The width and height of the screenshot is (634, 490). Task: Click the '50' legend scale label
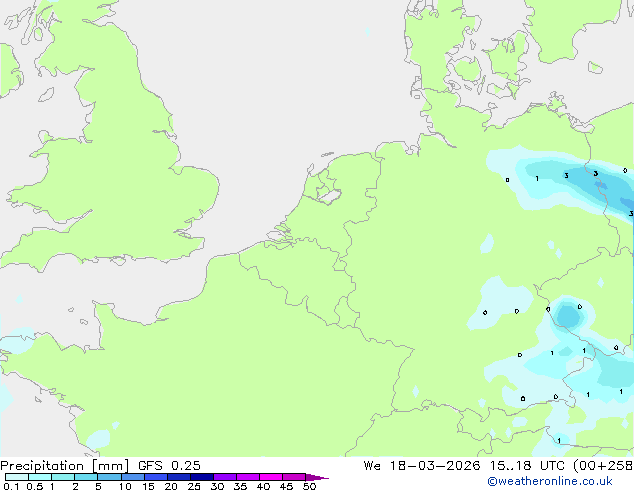[x=309, y=486]
